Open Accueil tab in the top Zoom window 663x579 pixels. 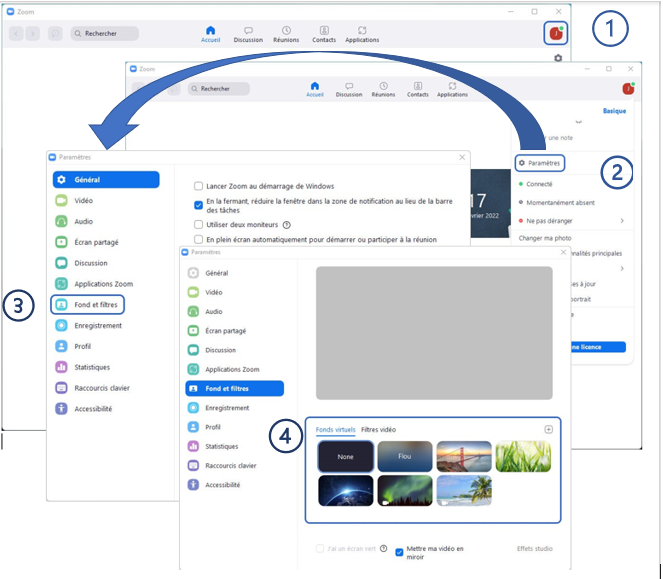click(211, 34)
